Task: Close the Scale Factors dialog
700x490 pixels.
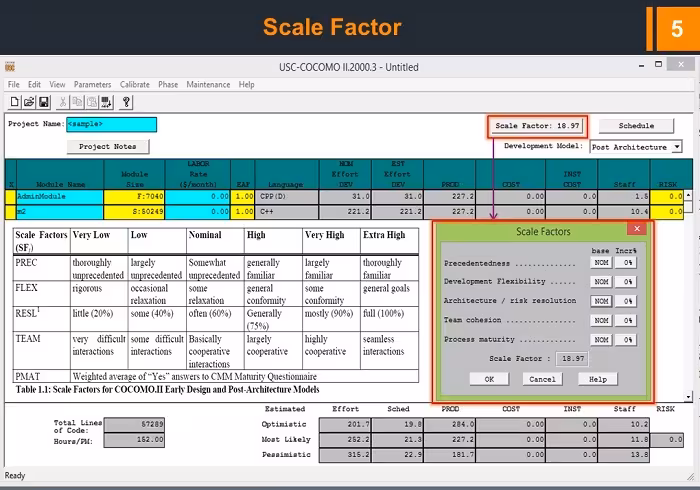Action: point(637,230)
